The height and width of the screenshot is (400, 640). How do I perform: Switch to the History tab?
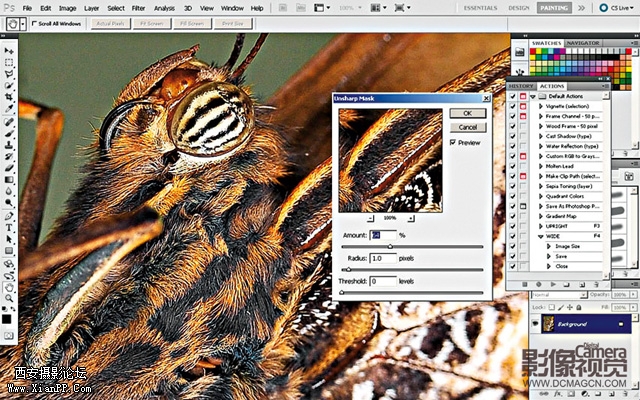pos(521,86)
